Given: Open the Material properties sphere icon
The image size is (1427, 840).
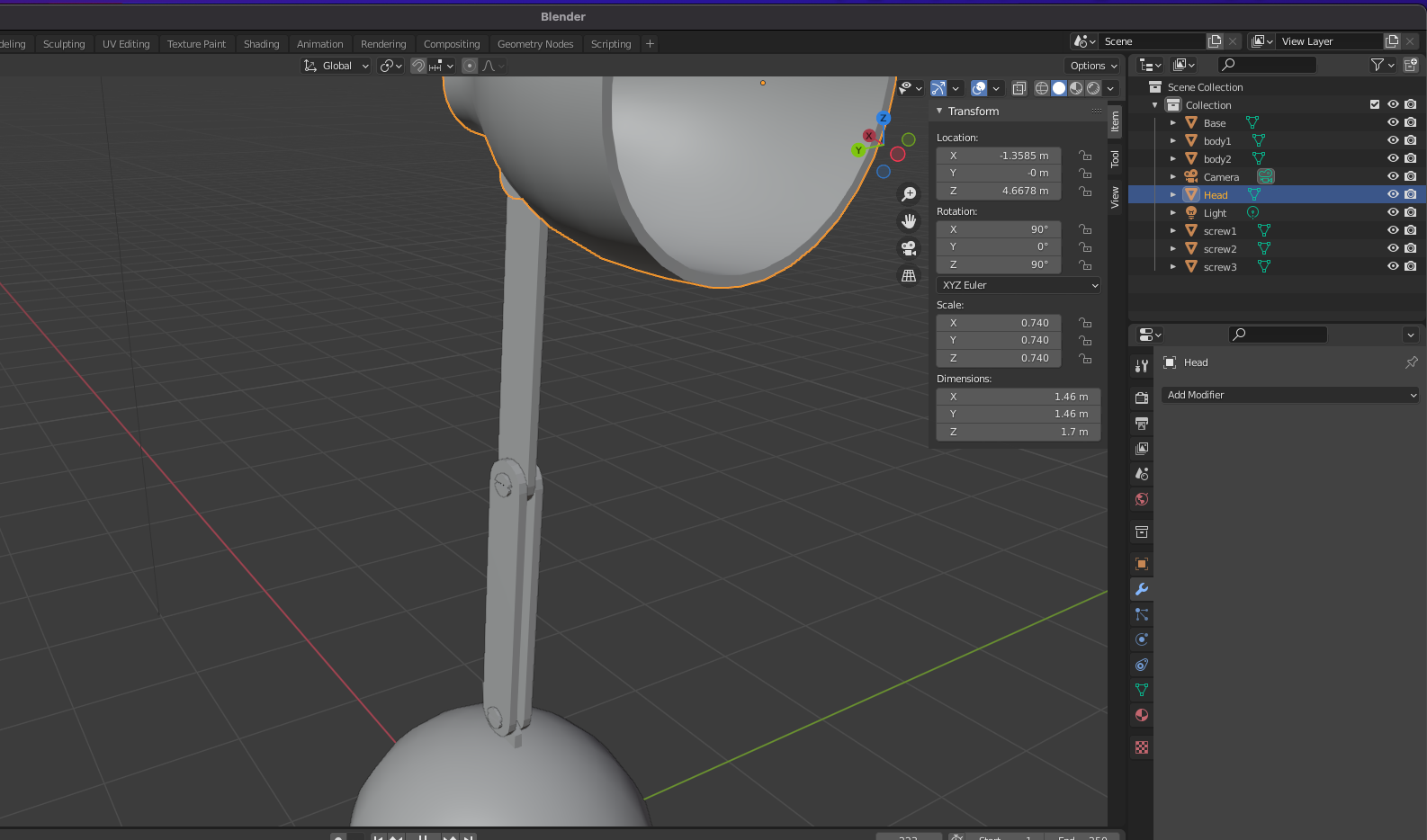Looking at the screenshot, I should (x=1142, y=715).
